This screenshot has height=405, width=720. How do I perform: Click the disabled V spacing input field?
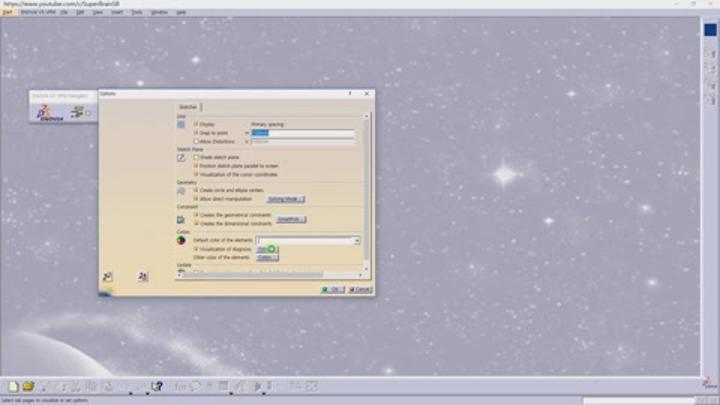(303, 141)
